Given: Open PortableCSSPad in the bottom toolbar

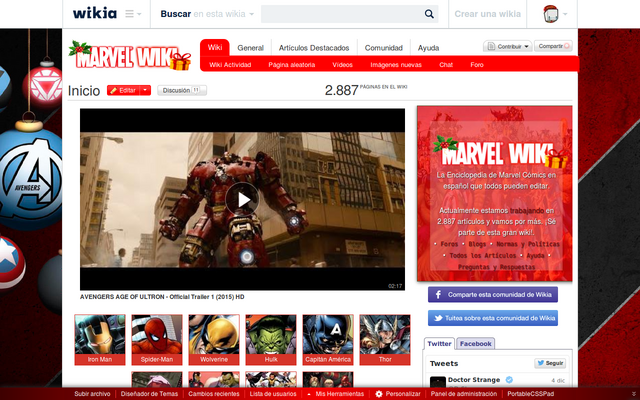Looking at the screenshot, I should [531, 394].
